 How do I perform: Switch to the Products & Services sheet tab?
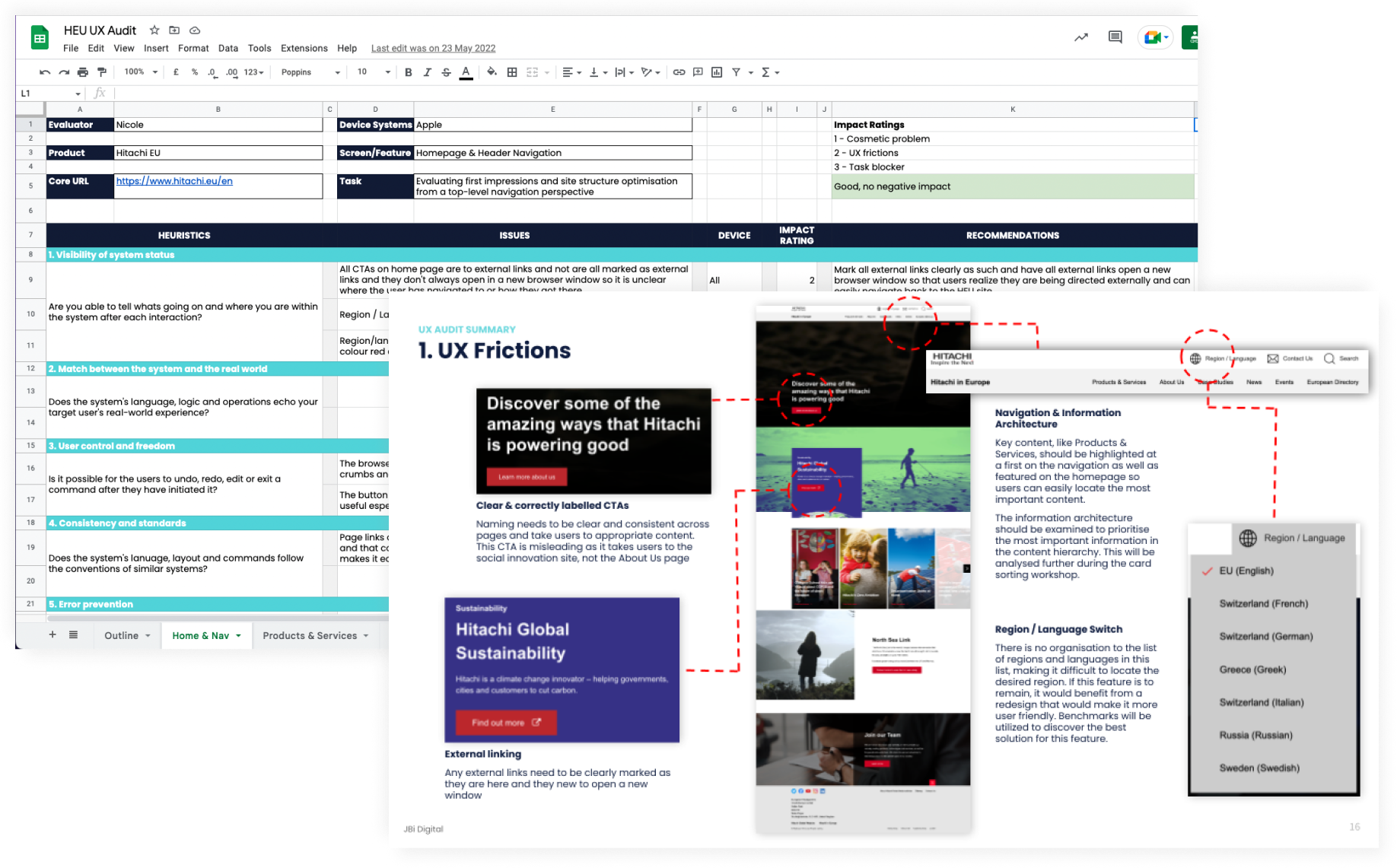click(x=315, y=635)
